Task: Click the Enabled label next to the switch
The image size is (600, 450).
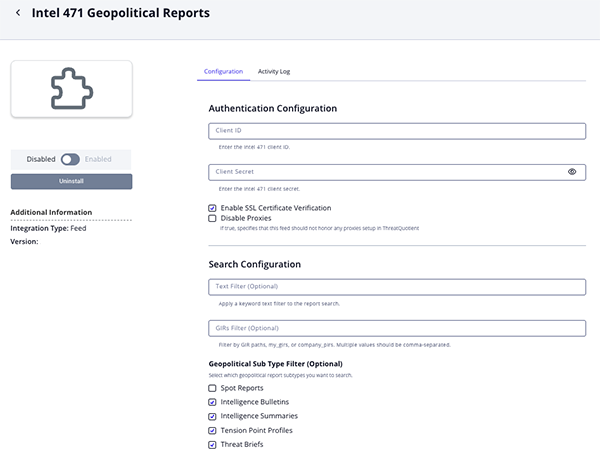Action: [98, 159]
